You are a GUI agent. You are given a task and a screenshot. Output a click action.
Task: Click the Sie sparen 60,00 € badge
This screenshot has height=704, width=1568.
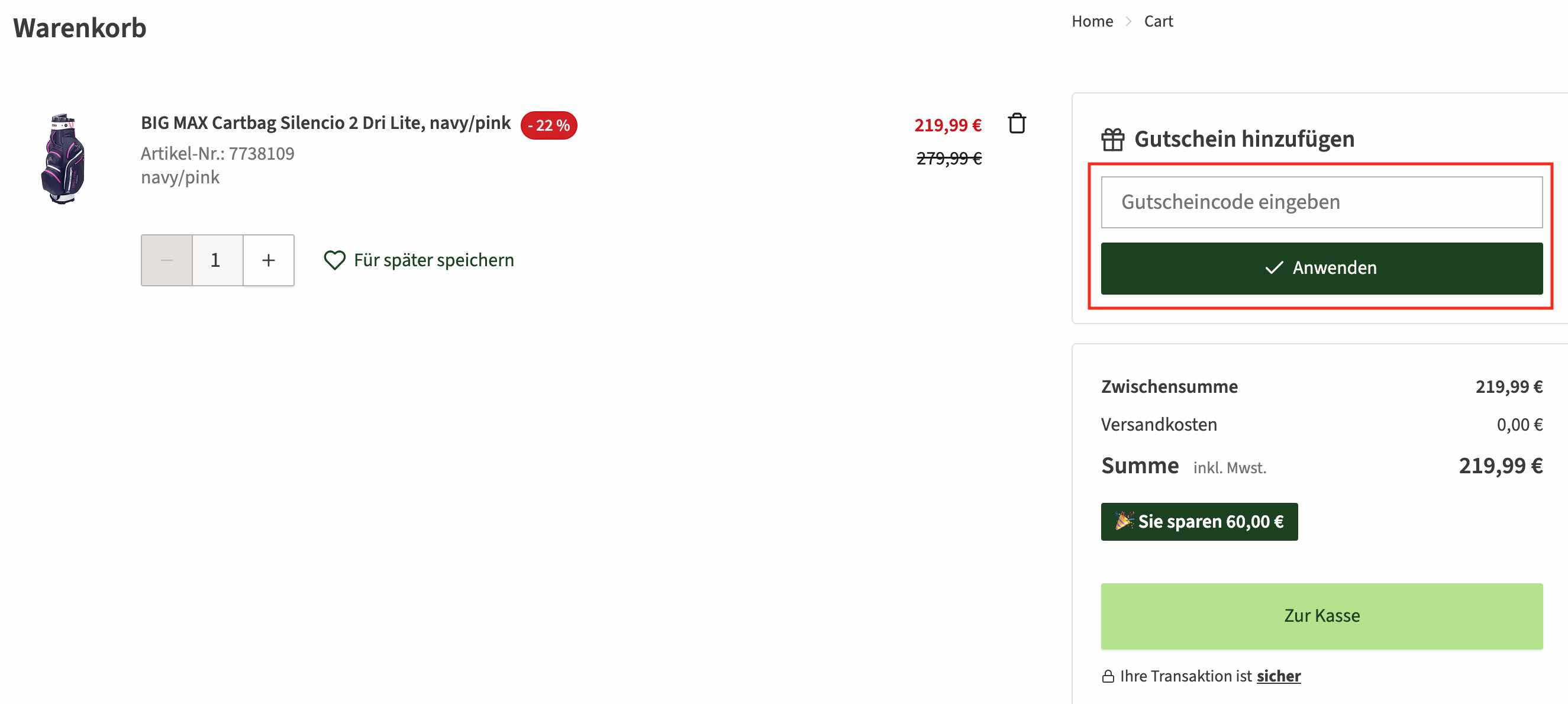[1199, 521]
